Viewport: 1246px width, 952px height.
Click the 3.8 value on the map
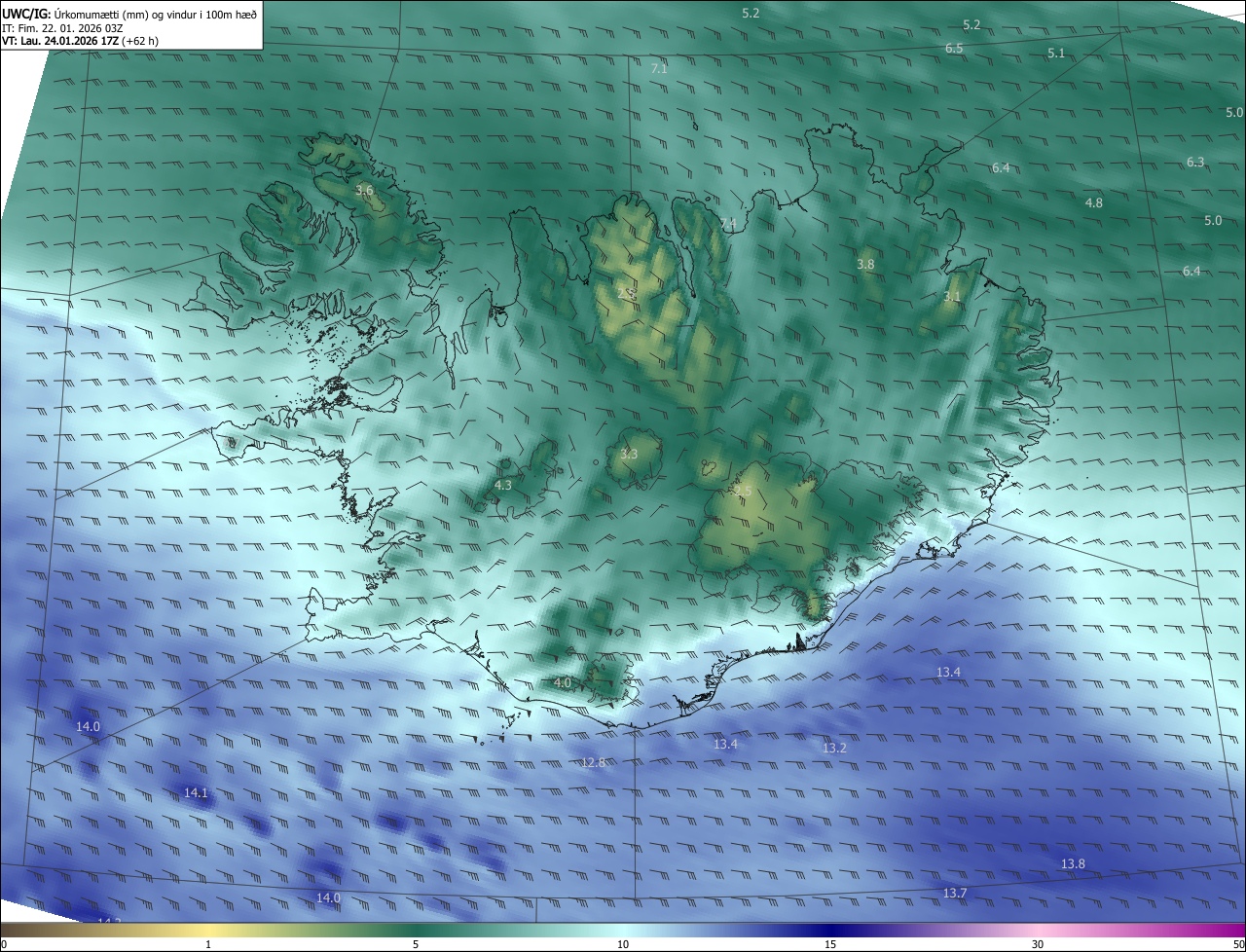pyautogui.click(x=865, y=265)
